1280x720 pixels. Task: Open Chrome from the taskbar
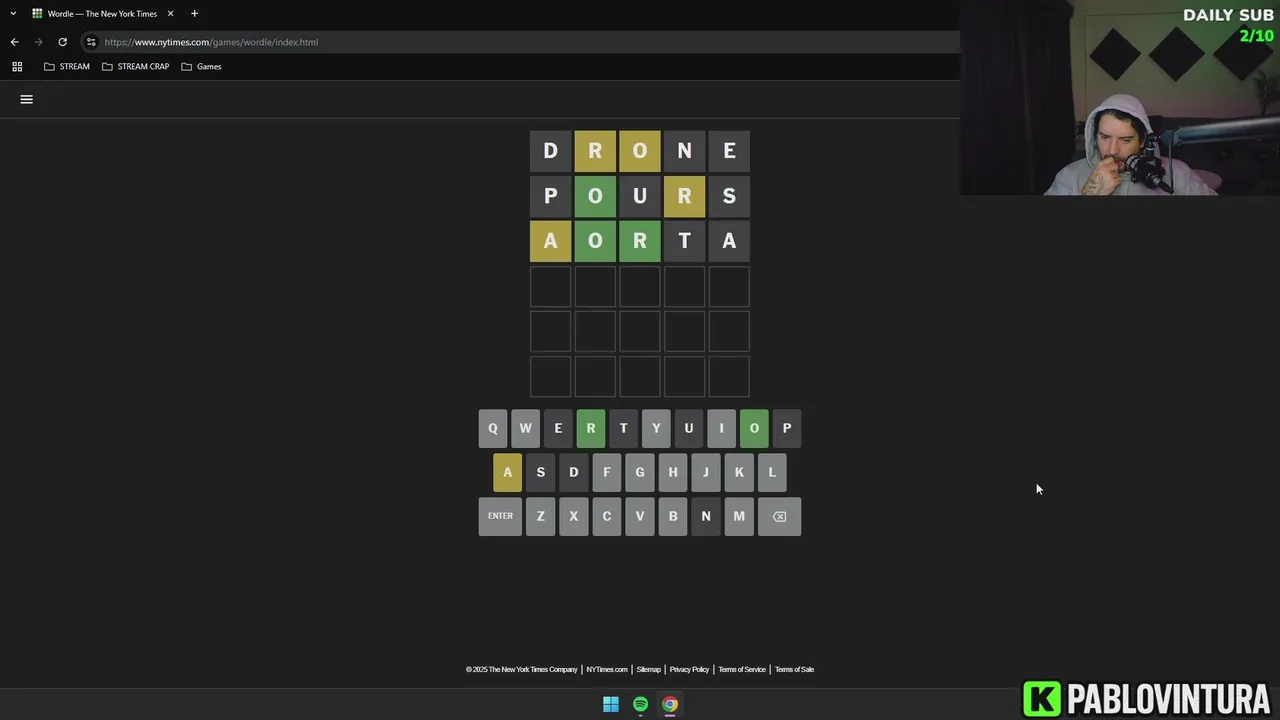tap(670, 704)
